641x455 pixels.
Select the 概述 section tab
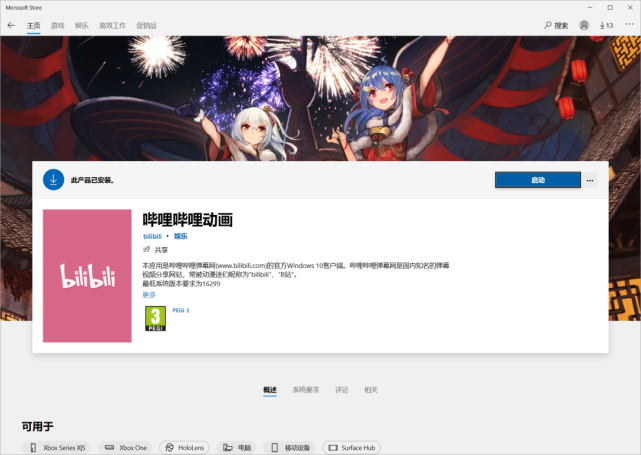[x=270, y=390]
